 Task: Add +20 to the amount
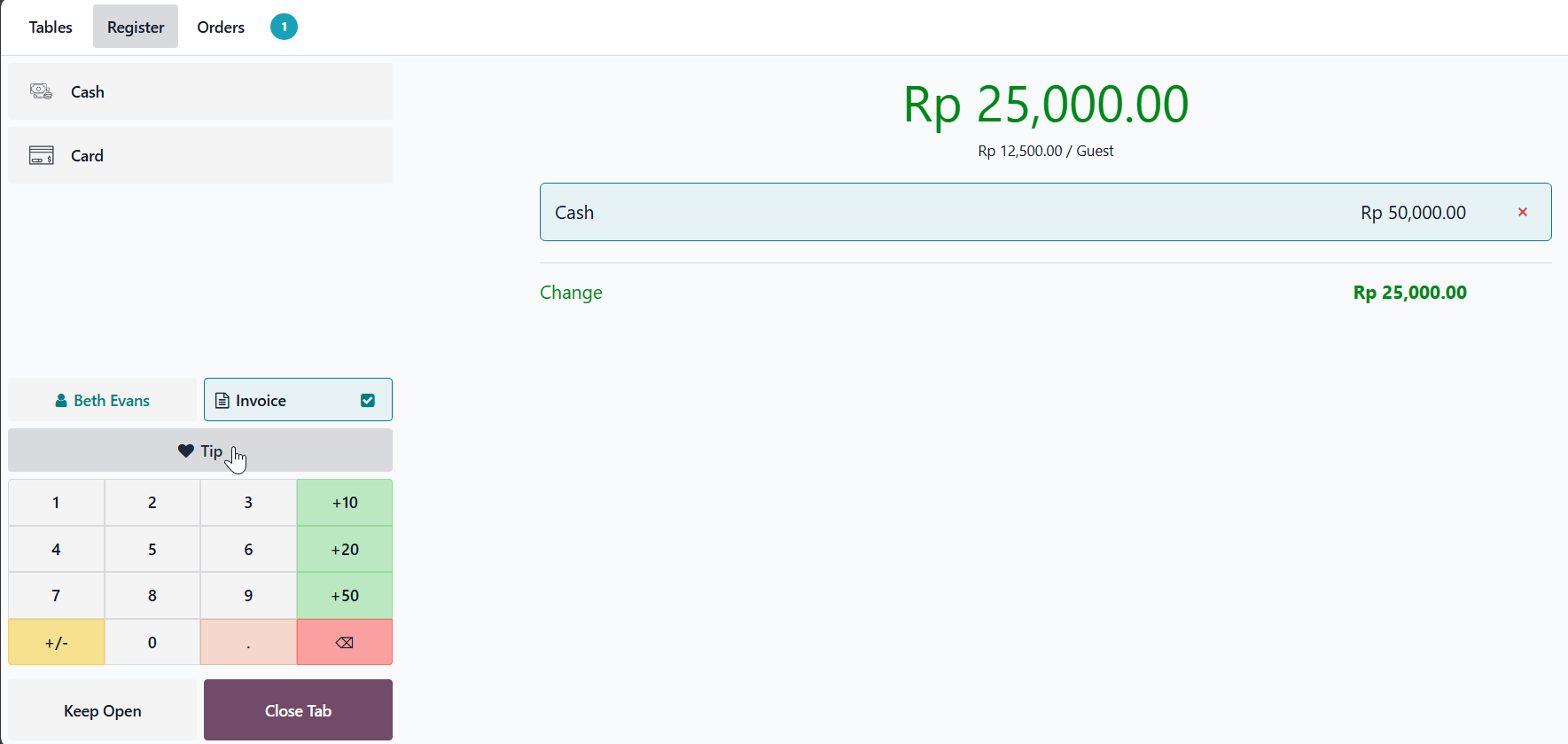[x=345, y=550]
